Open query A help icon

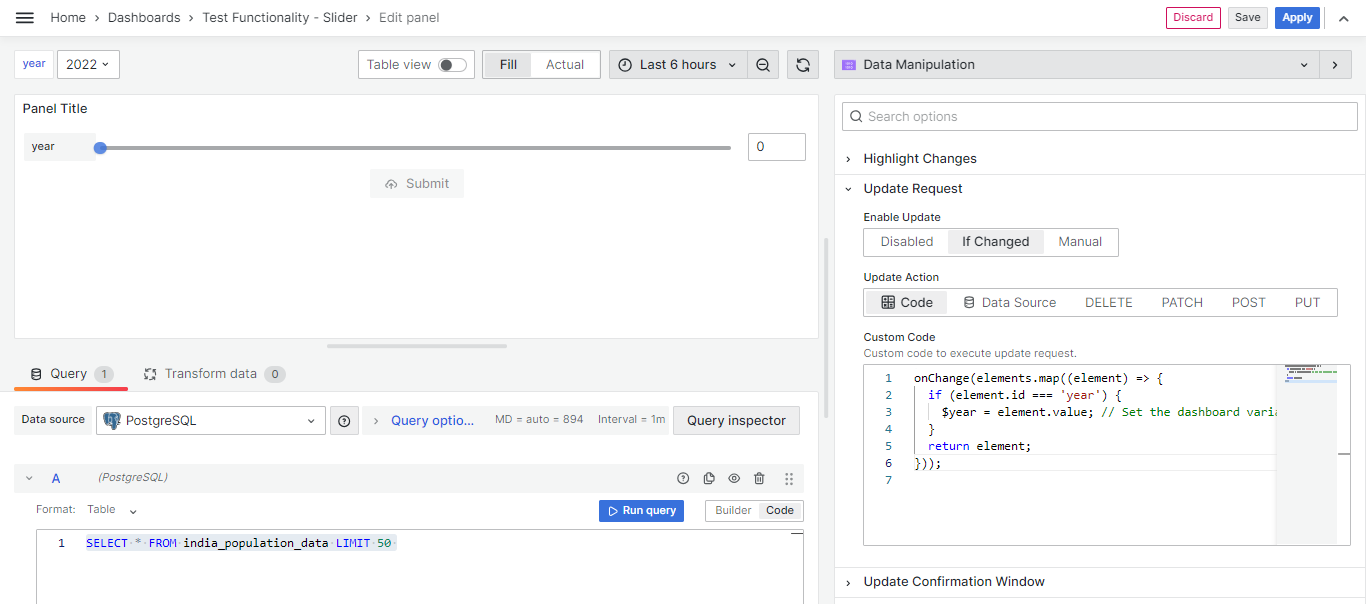tap(684, 479)
